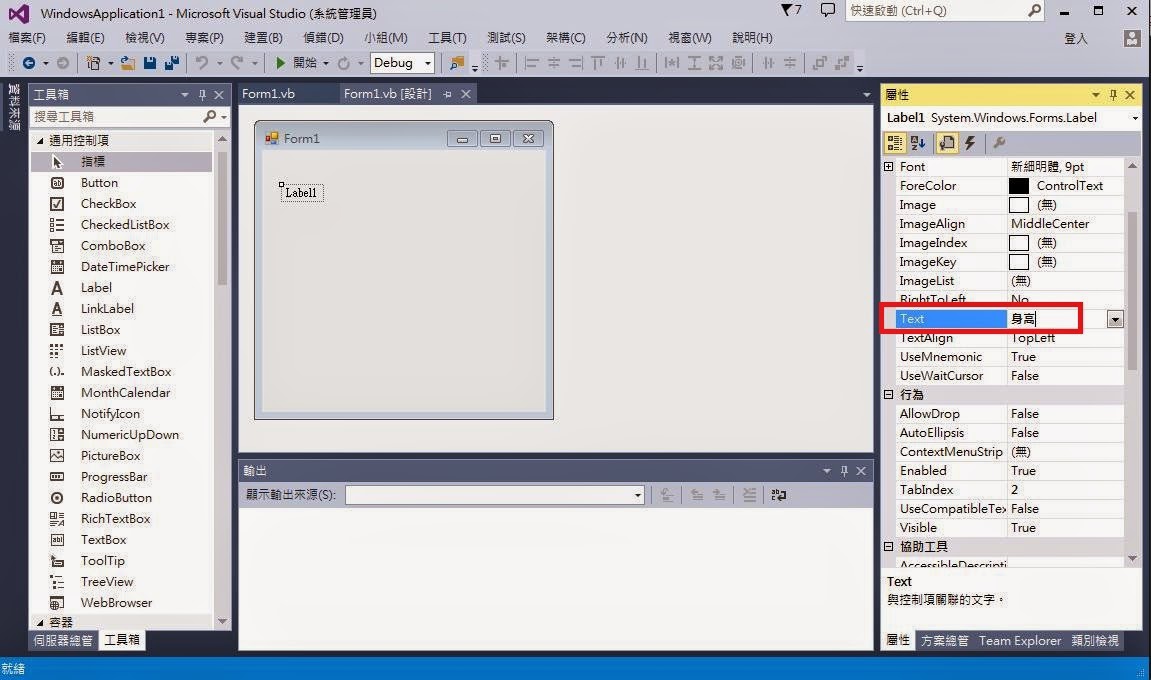The height and width of the screenshot is (680, 1151).
Task: Open the Debug configuration dropdown
Action: [427, 63]
